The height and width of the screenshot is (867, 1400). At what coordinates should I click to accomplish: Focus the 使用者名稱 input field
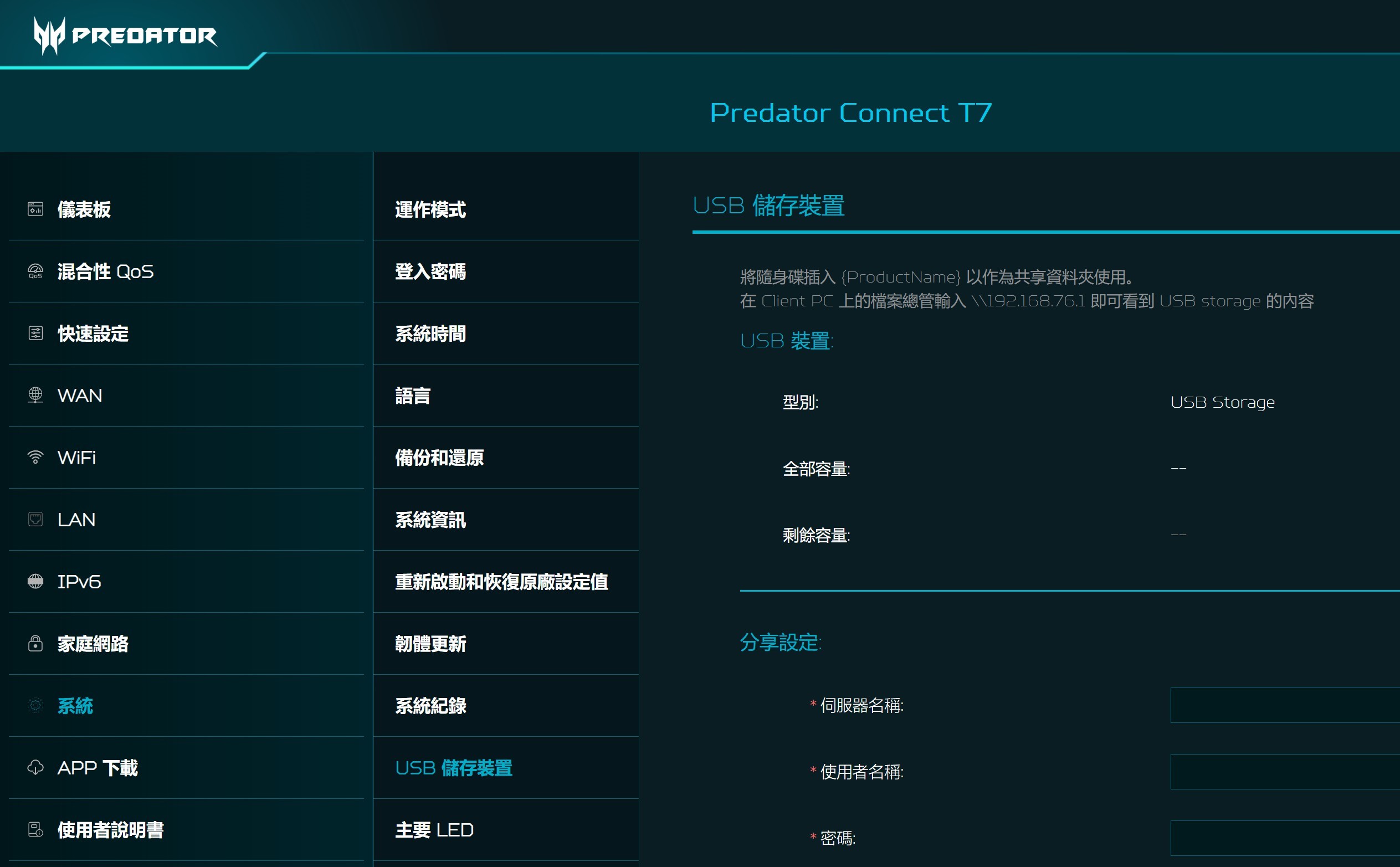point(1285,771)
